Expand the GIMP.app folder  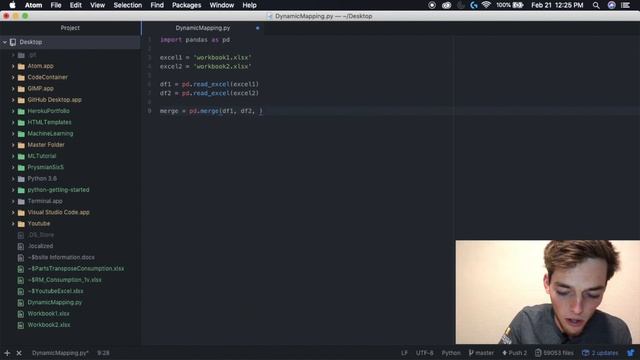[x=13, y=89]
